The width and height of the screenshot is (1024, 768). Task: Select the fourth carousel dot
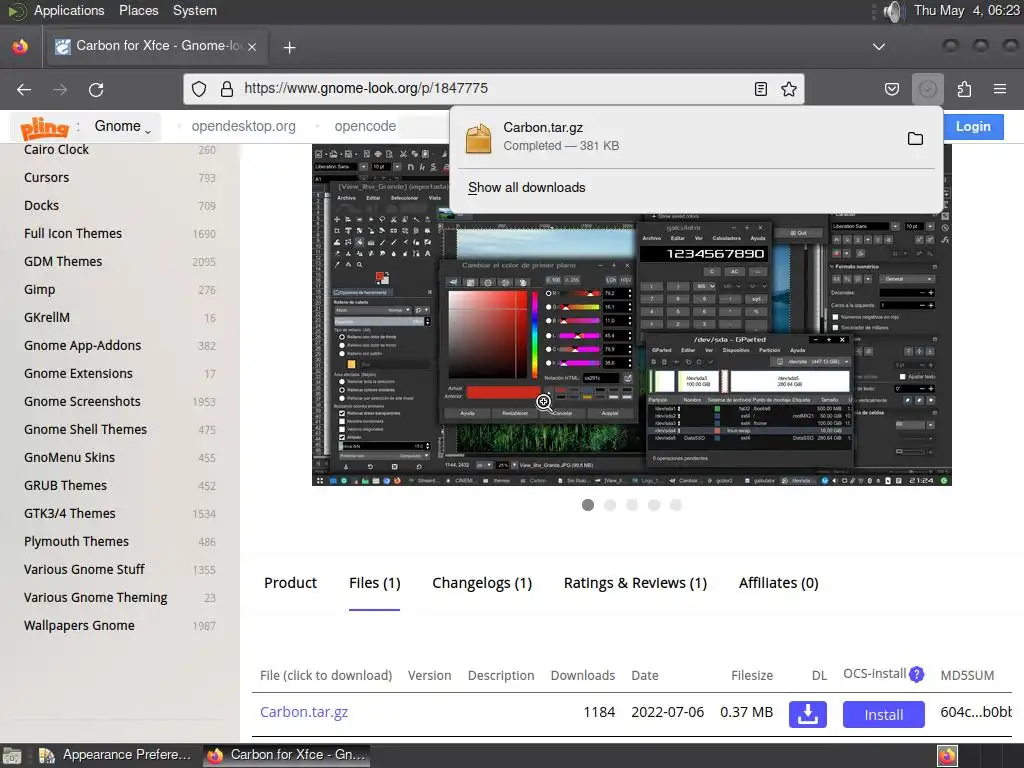pos(654,505)
